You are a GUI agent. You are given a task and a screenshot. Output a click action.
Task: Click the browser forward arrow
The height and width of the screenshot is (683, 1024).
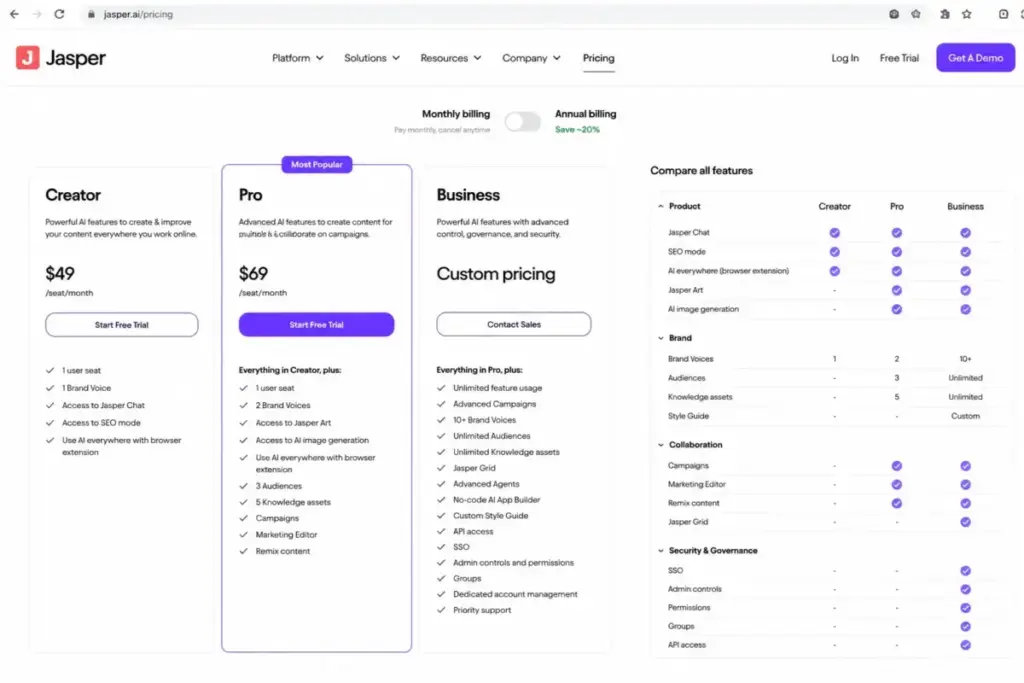tap(37, 14)
